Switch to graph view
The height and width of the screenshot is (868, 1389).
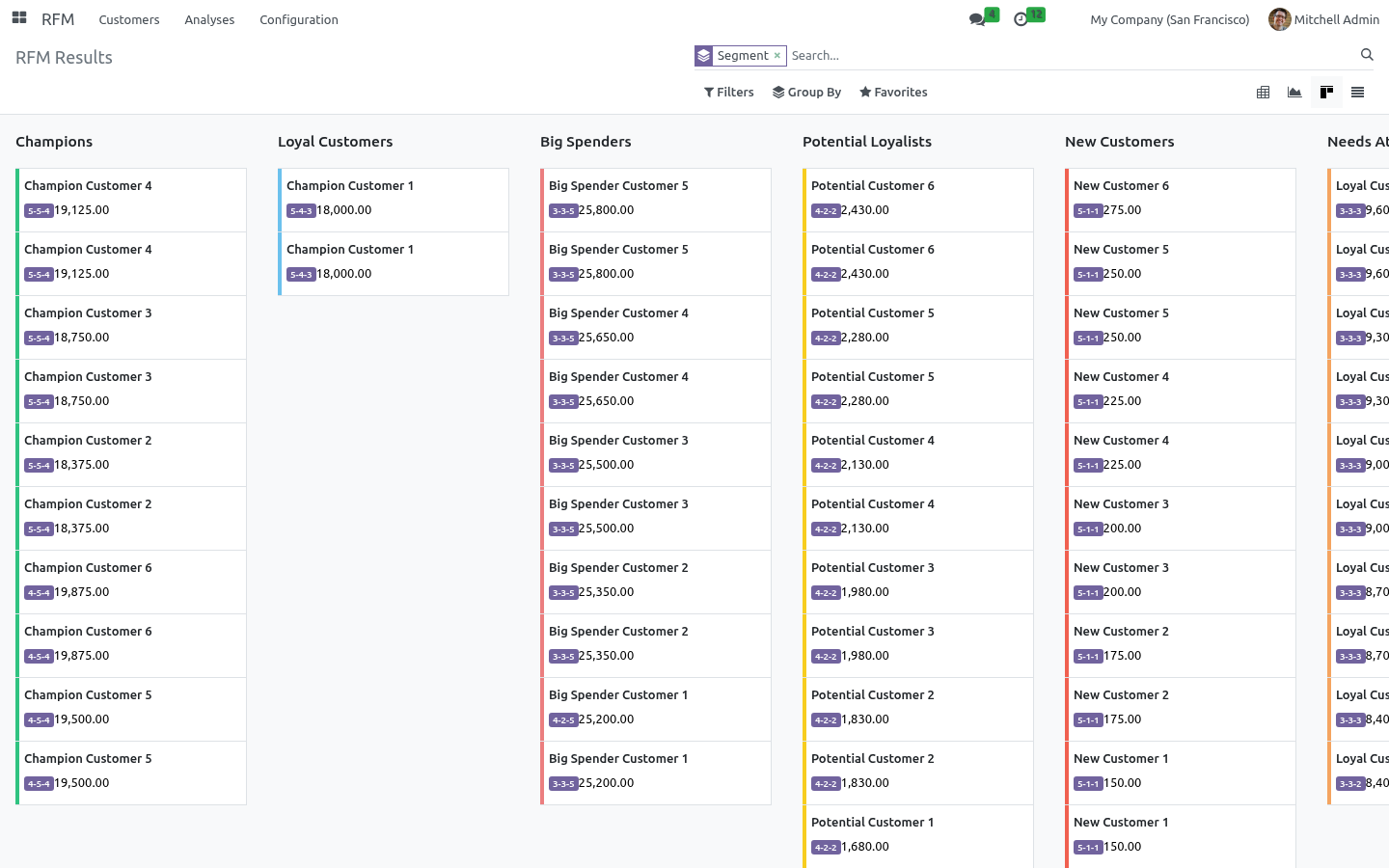(x=1294, y=93)
